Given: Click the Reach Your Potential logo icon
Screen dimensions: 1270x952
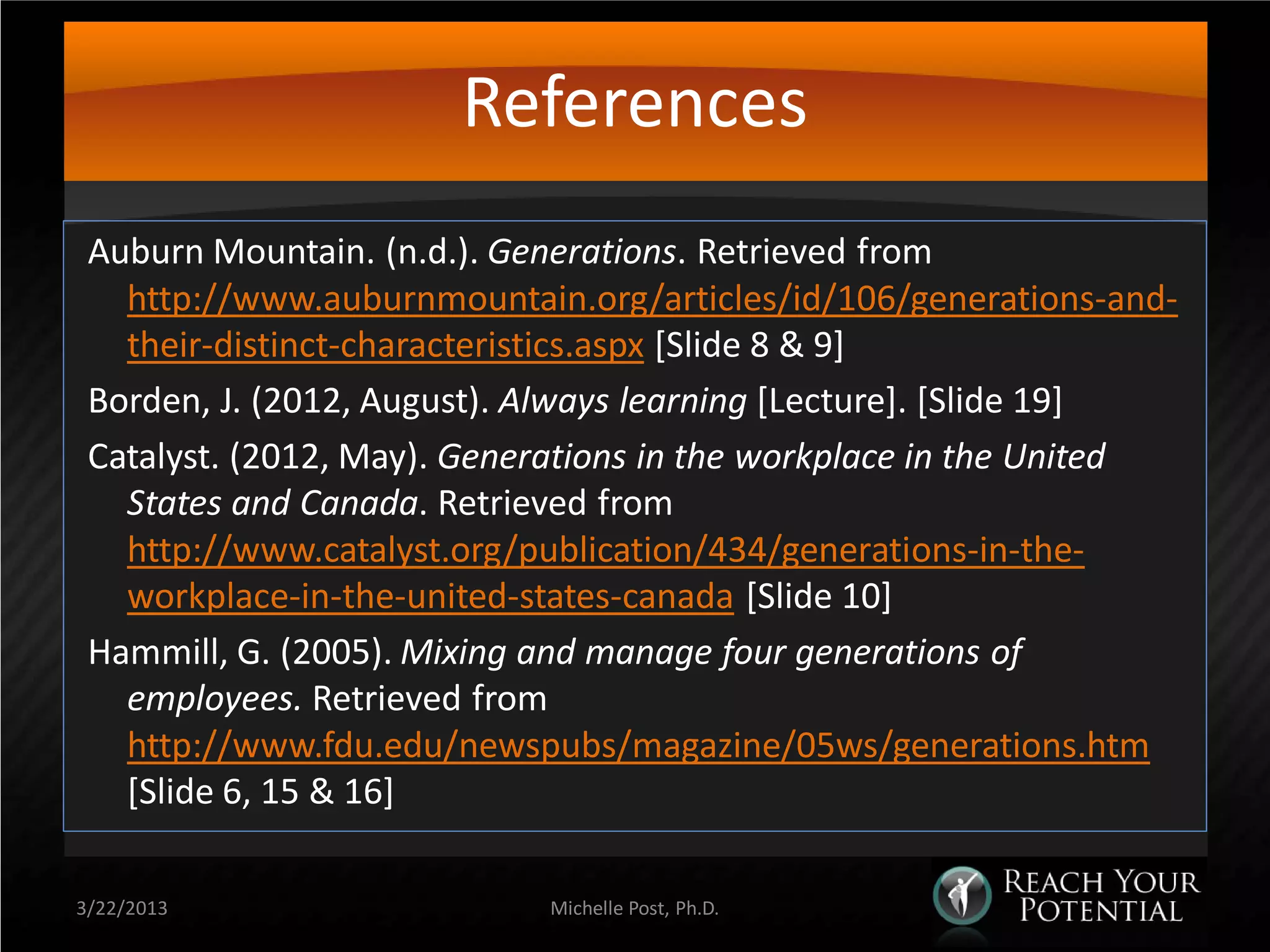Looking at the screenshot, I should [x=962, y=896].
